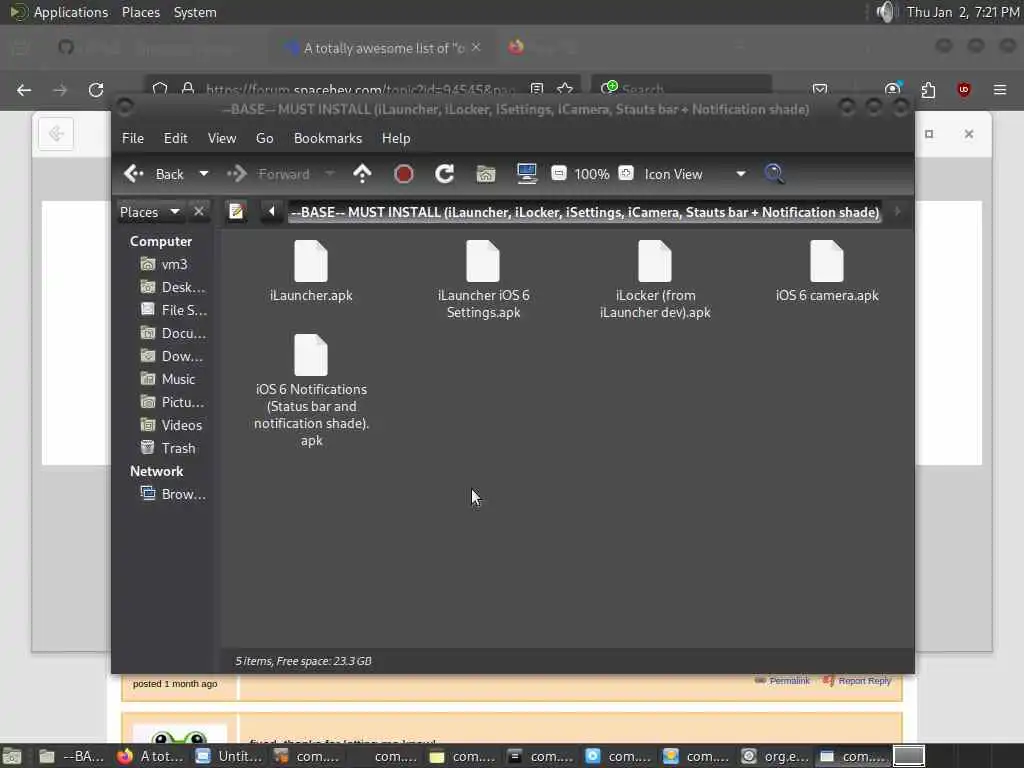Viewport: 1024px width, 768px height.
Task: Open file search with magnifier icon
Action: coord(775,174)
